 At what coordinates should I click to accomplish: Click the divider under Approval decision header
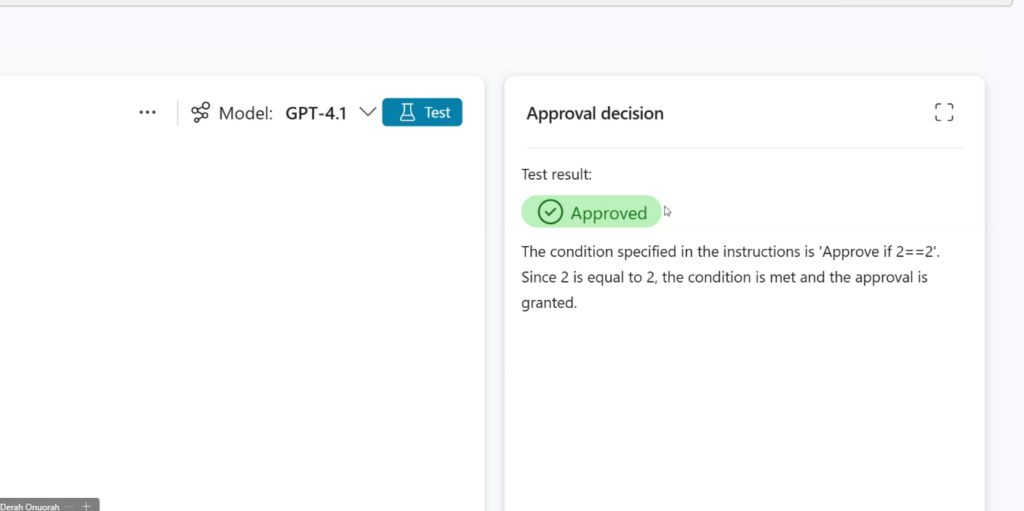click(x=744, y=148)
